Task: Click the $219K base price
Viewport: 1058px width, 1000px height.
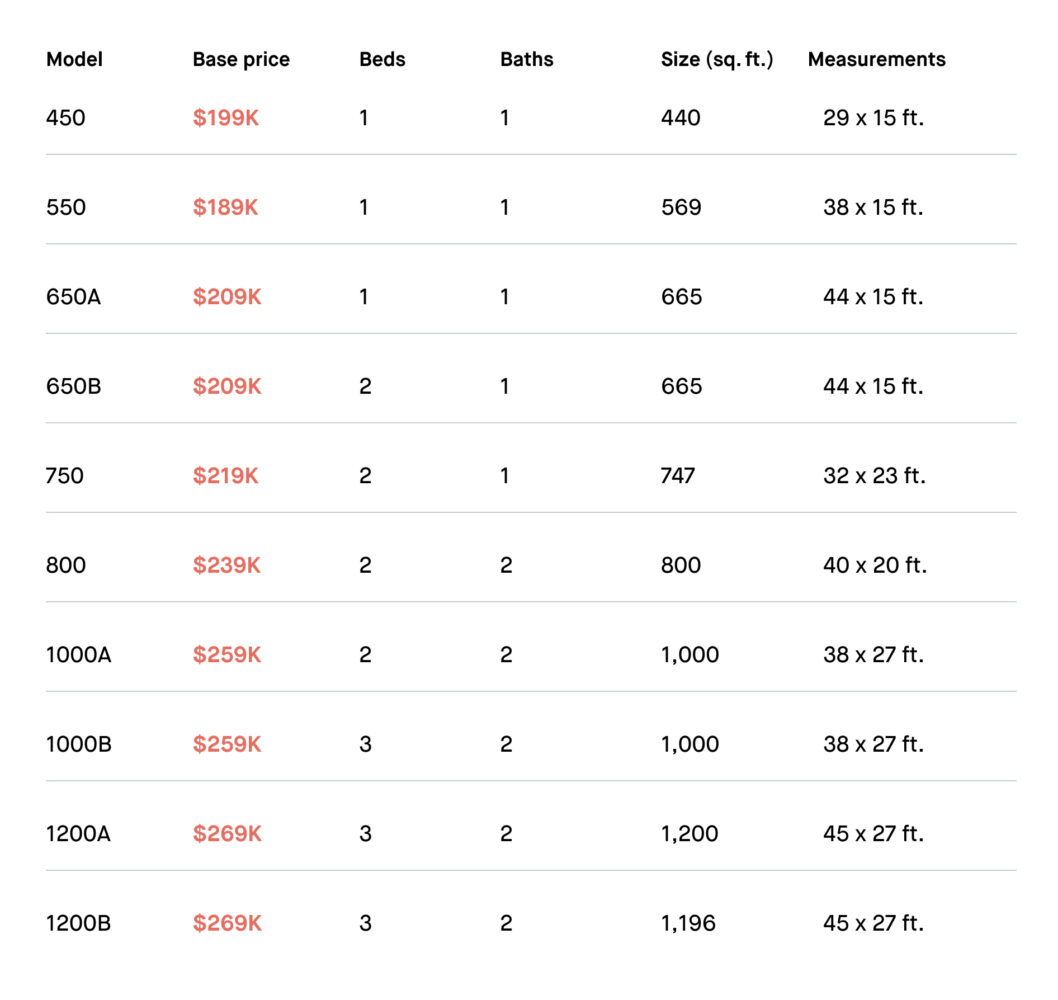Action: pyautogui.click(x=225, y=476)
